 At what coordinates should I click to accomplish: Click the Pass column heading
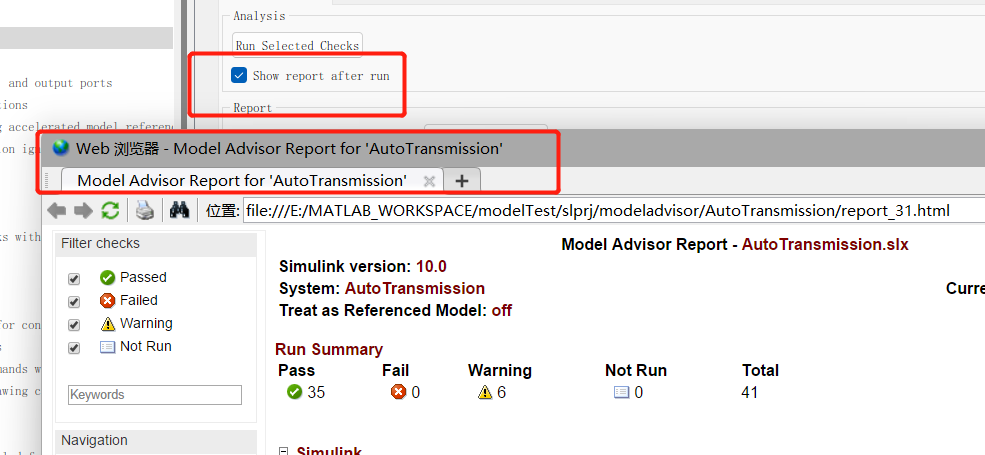click(297, 371)
